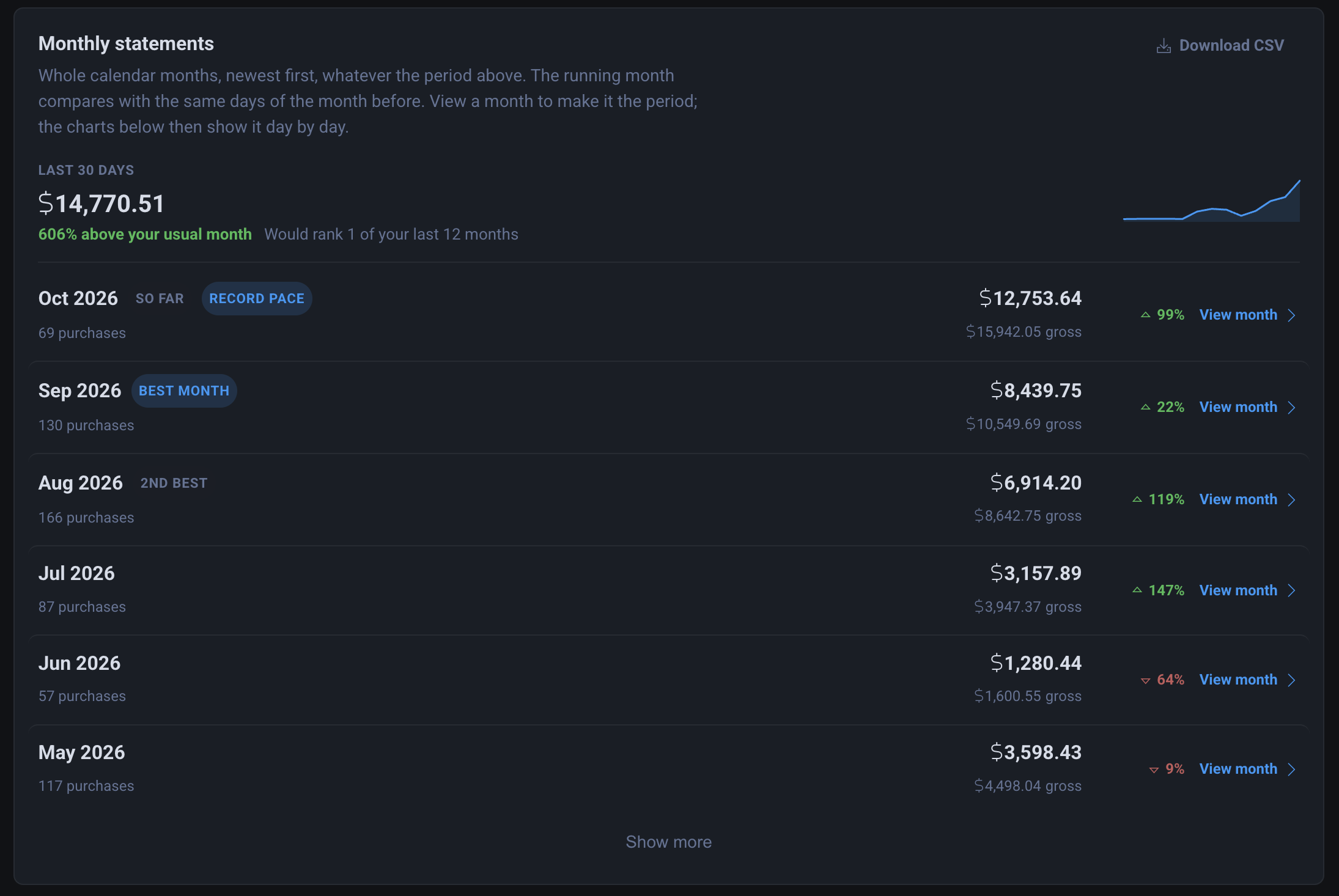Click the download tray icon beside Download CSV

tap(1164, 46)
